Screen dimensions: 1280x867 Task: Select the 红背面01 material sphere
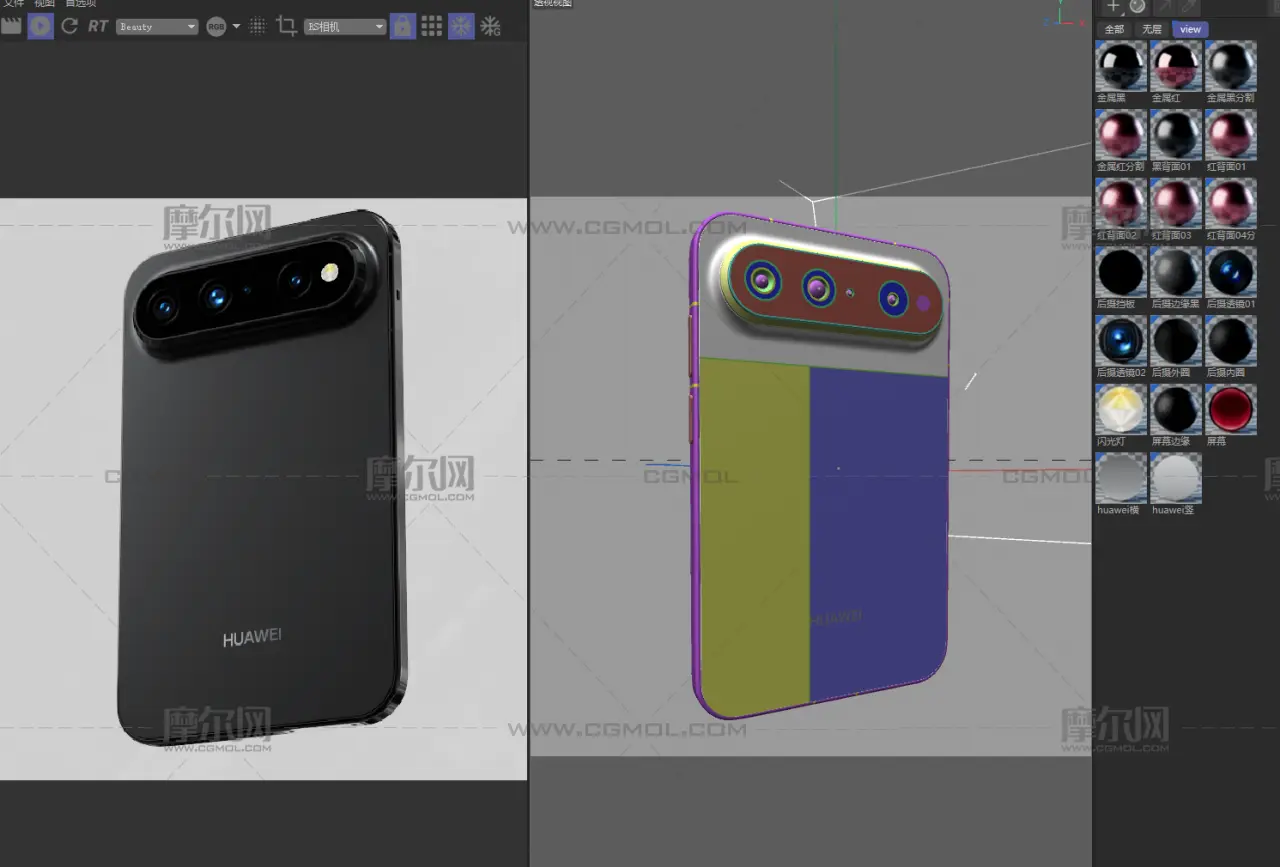click(1231, 134)
